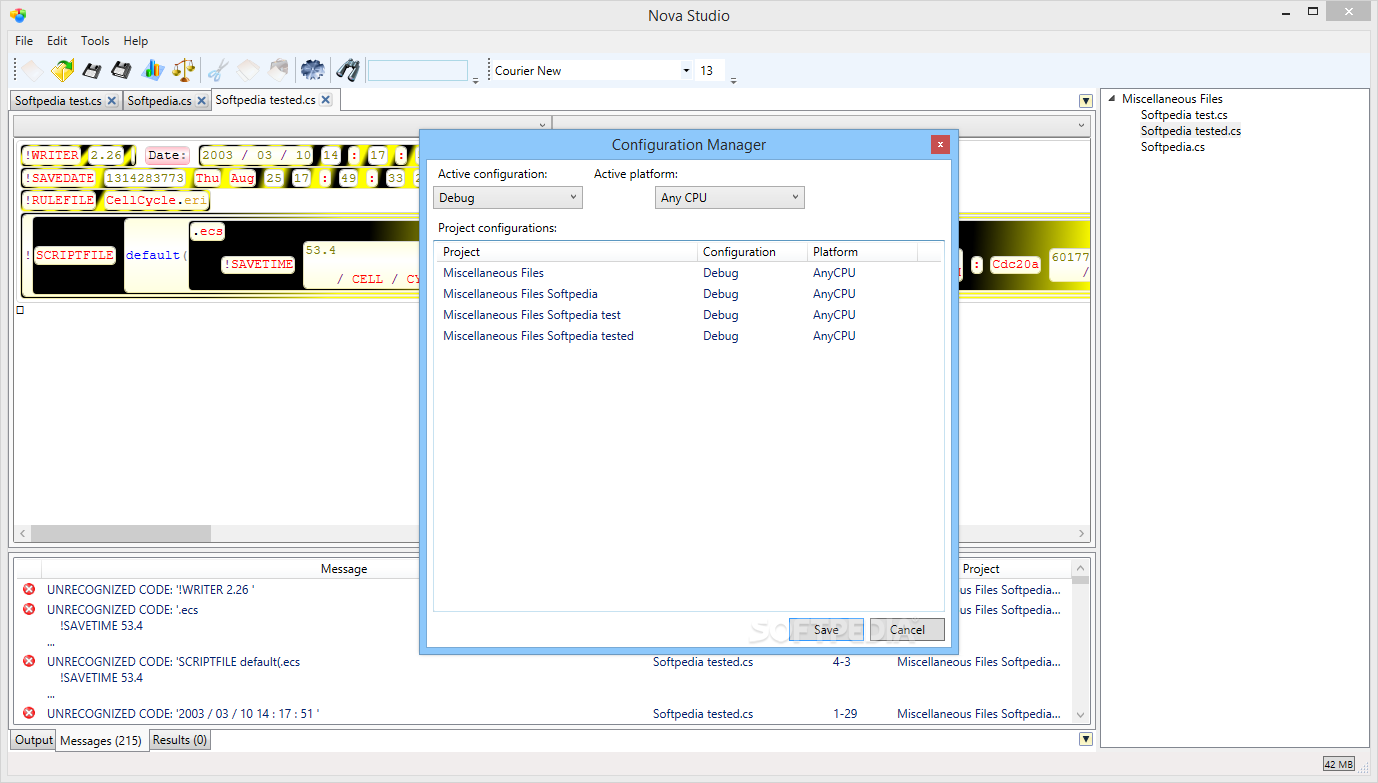This screenshot has height=783, width=1378.
Task: Select the Miscellaneous Files project row in dialog
Action: tap(690, 273)
